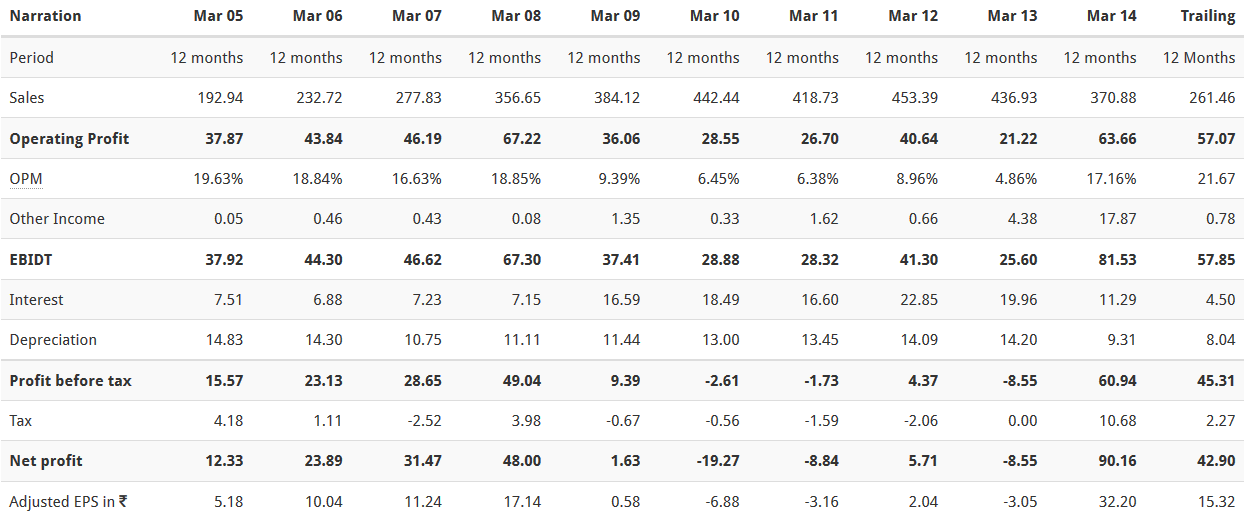Click Trailing OPM value 21.67

coord(1216,178)
